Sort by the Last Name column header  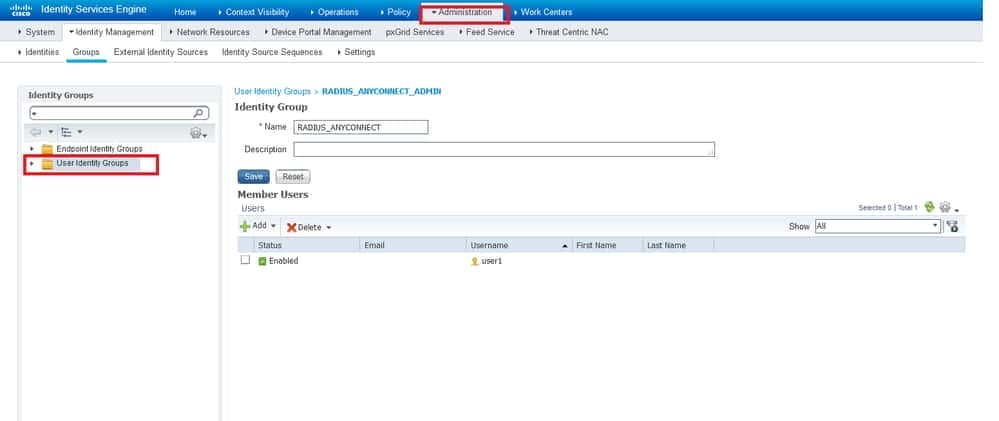679,245
